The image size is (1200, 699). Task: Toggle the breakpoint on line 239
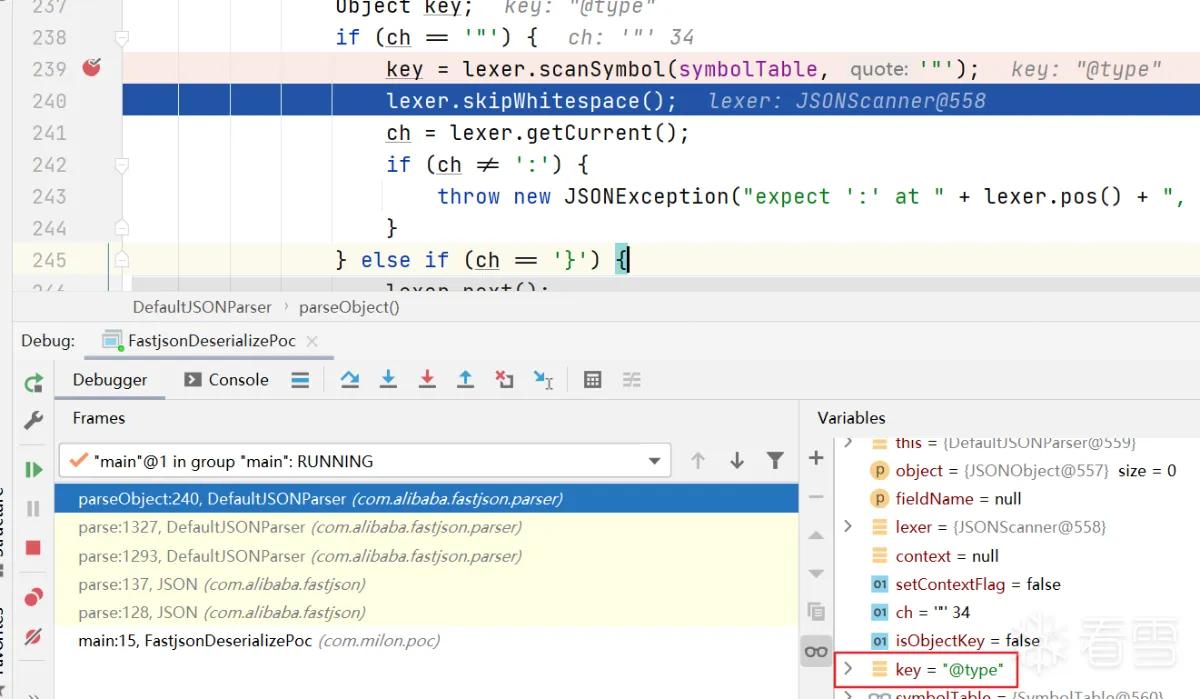click(x=92, y=68)
